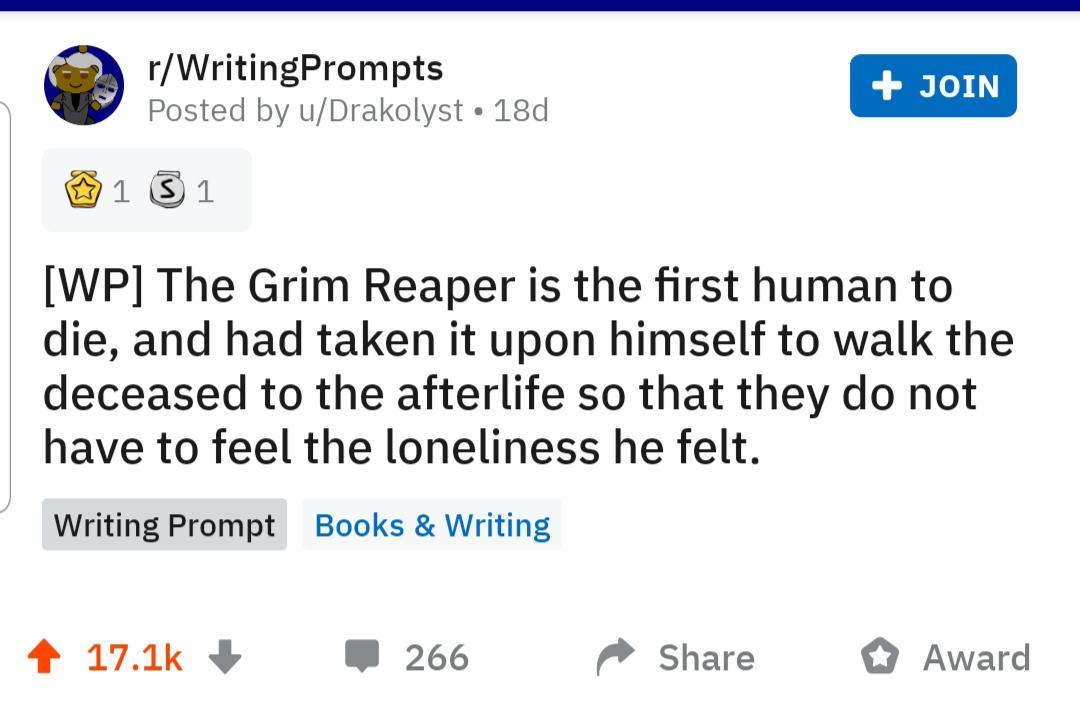View the silver award badge

click(167, 190)
